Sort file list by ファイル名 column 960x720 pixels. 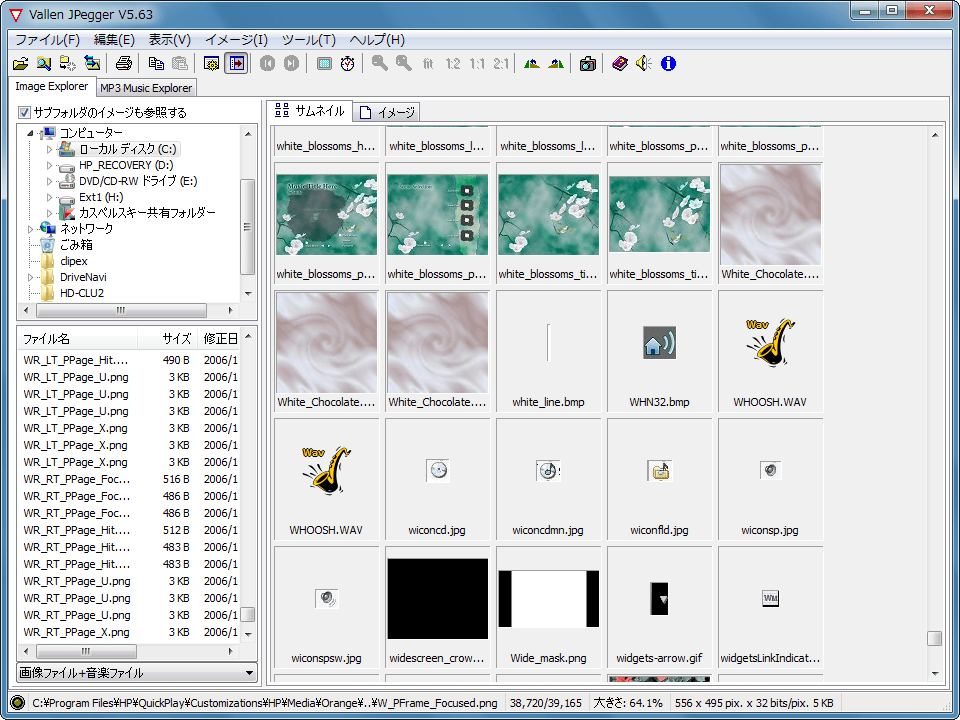77,339
